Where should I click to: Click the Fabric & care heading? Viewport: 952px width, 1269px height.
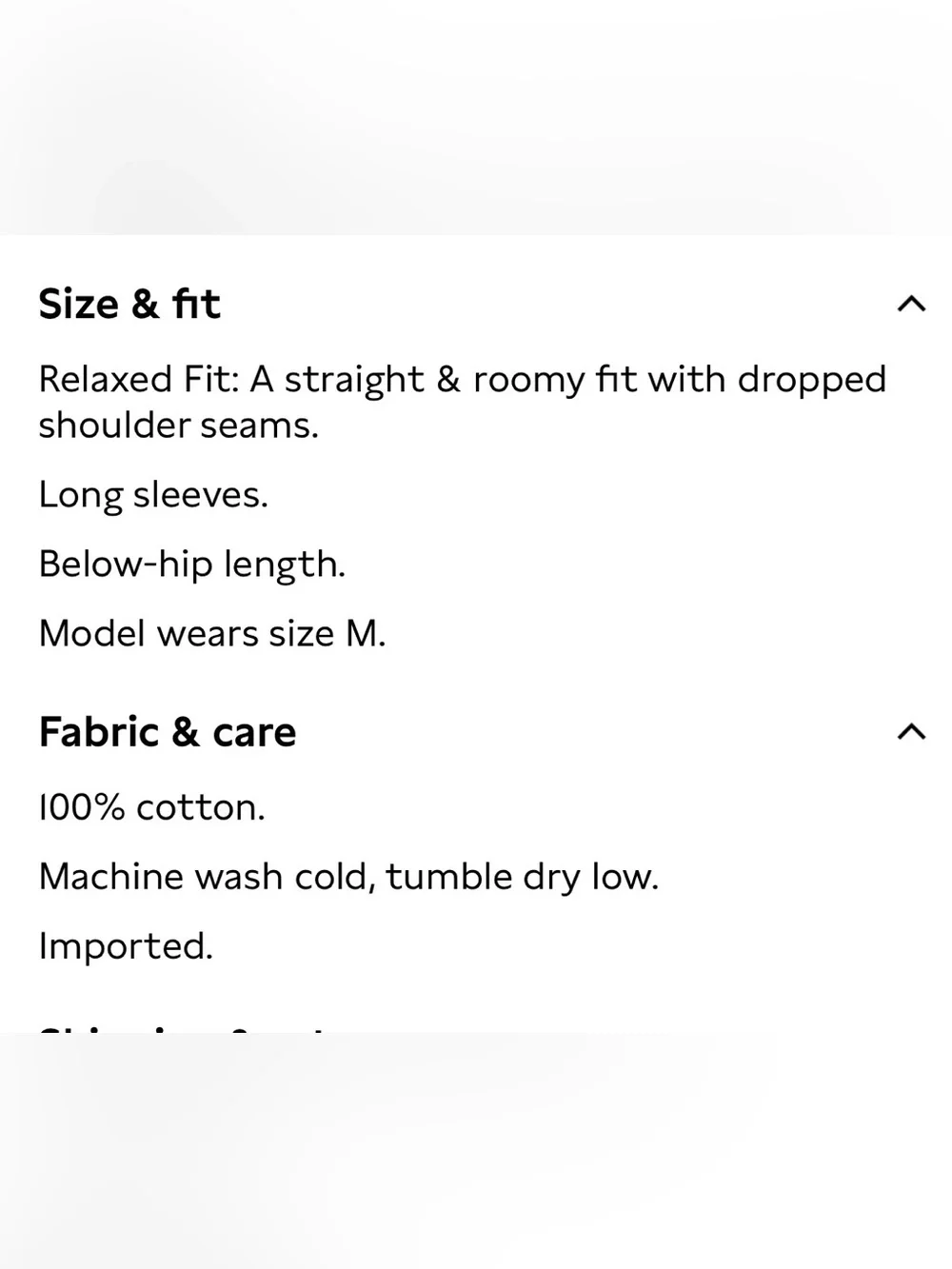[168, 732]
